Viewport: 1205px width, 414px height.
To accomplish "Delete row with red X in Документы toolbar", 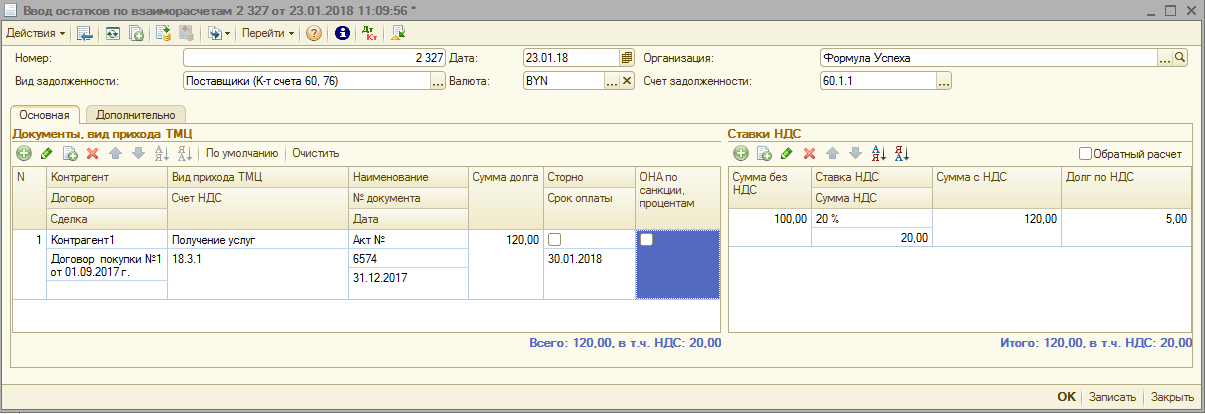I will coord(93,153).
